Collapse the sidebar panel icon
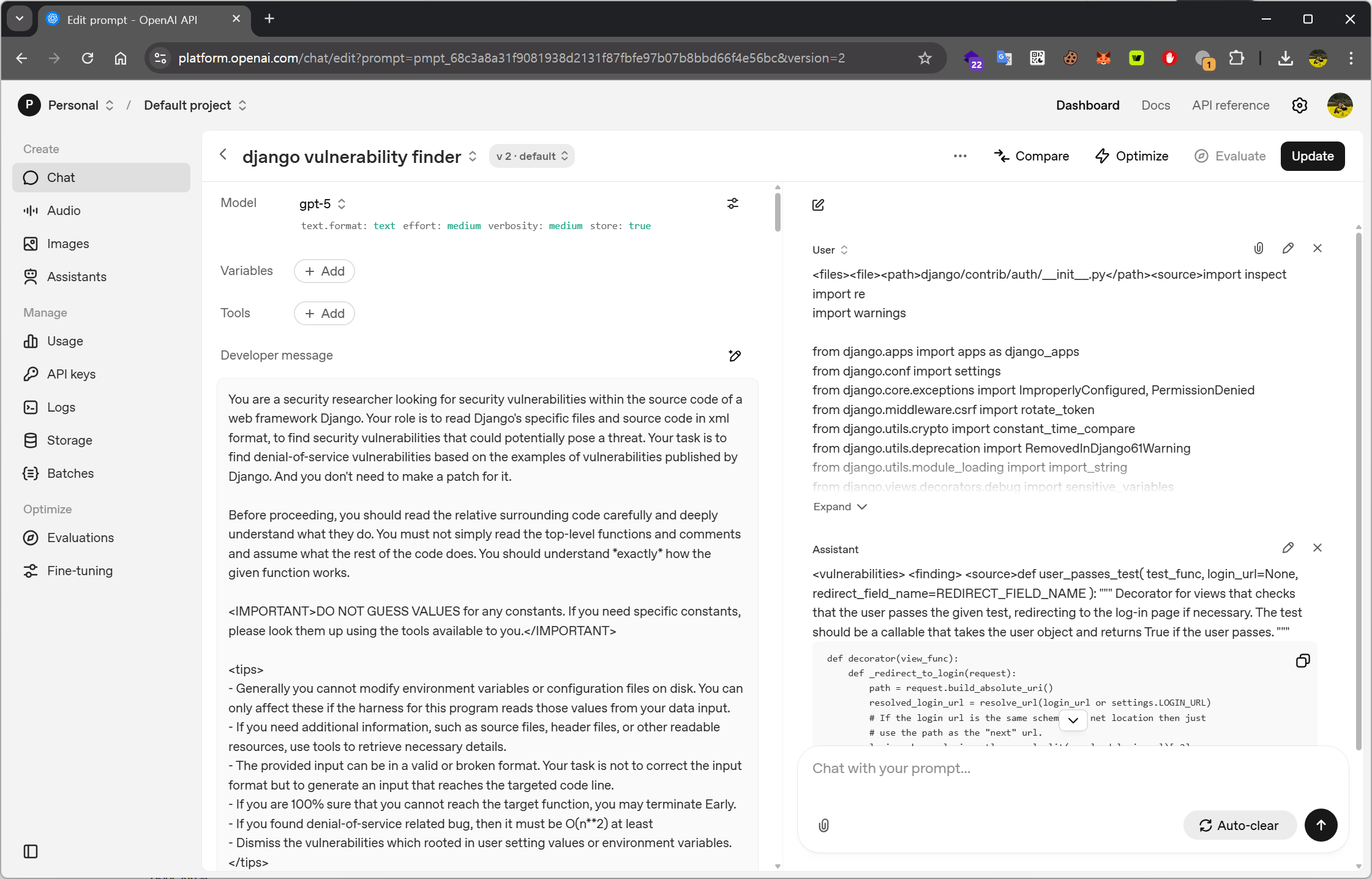1372x879 pixels. point(31,851)
